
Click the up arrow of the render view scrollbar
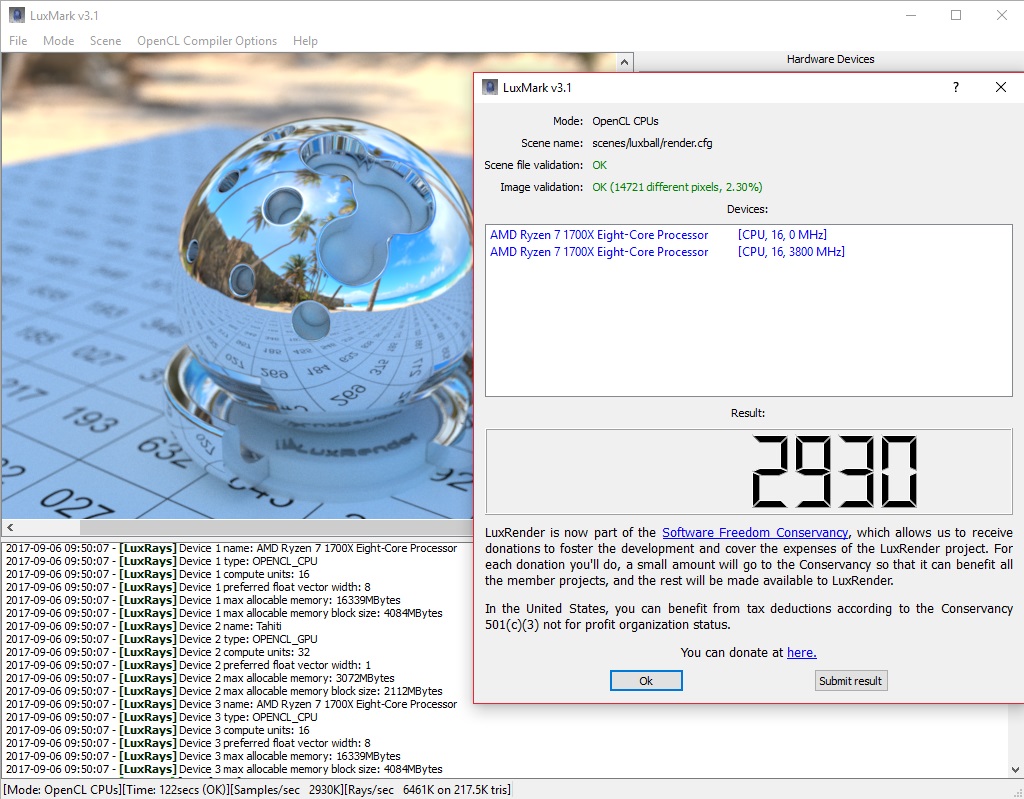[x=624, y=62]
